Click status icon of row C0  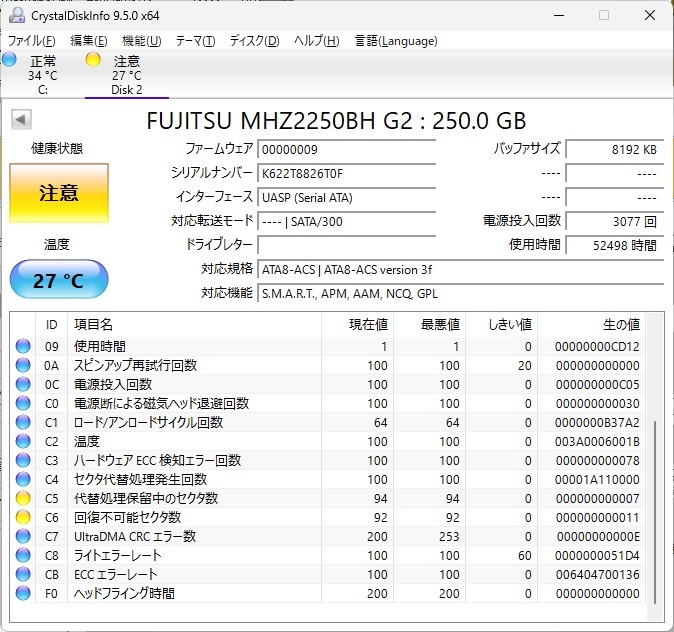23,403
